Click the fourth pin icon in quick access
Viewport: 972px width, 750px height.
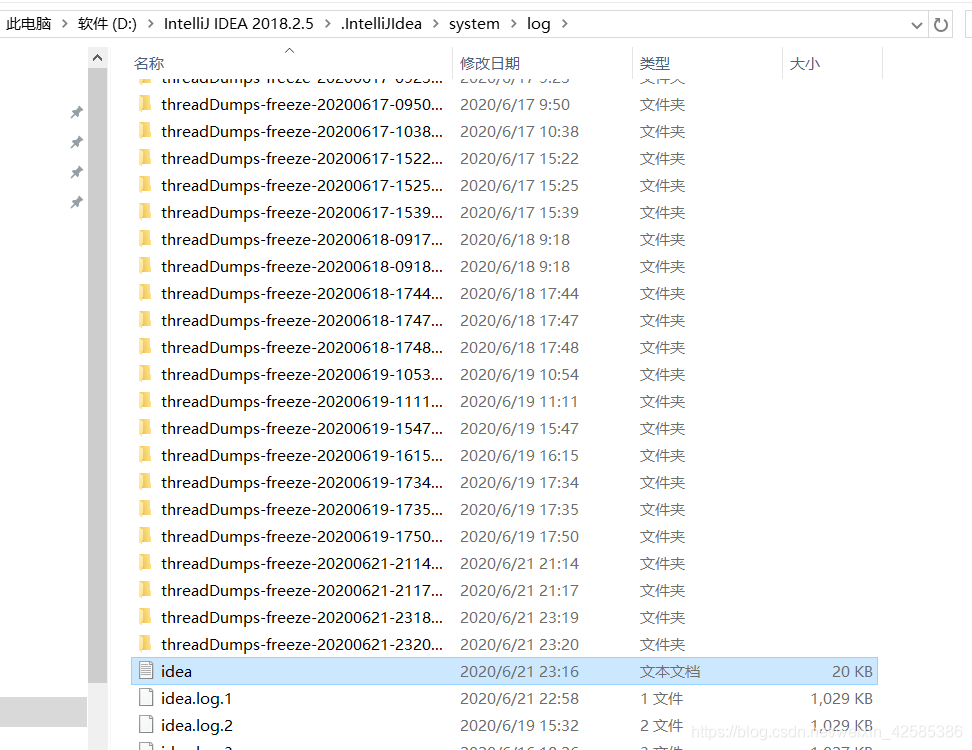tap(76, 202)
